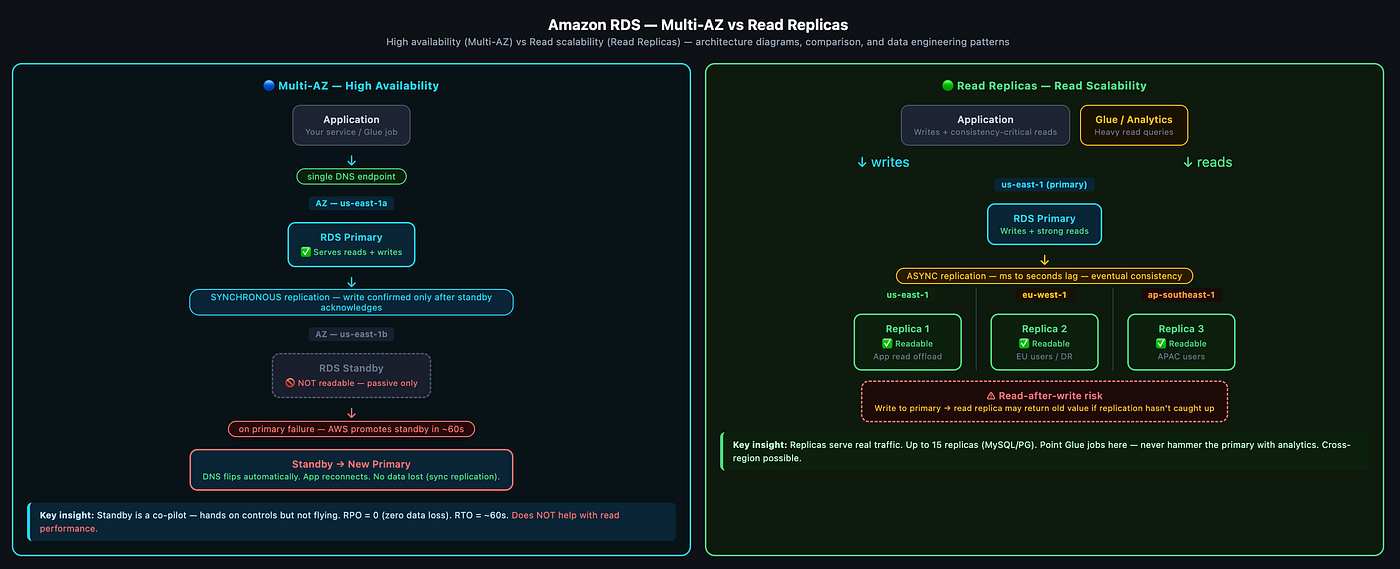The width and height of the screenshot is (1400, 569).
Task: Click the 'single DNS endpoint' pill
Action: [351, 177]
